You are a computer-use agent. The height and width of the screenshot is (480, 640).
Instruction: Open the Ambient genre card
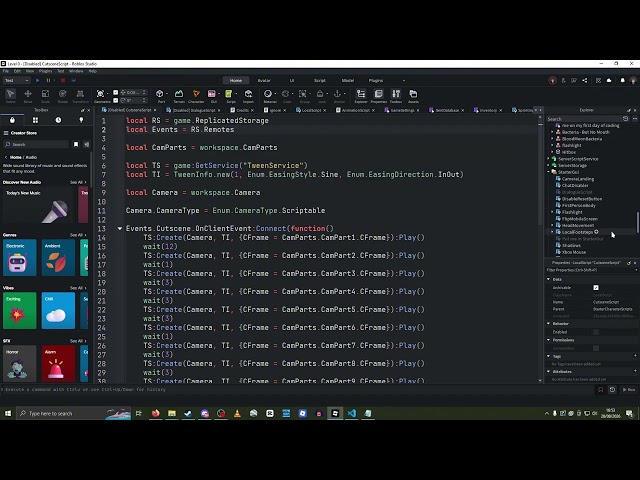(58, 258)
